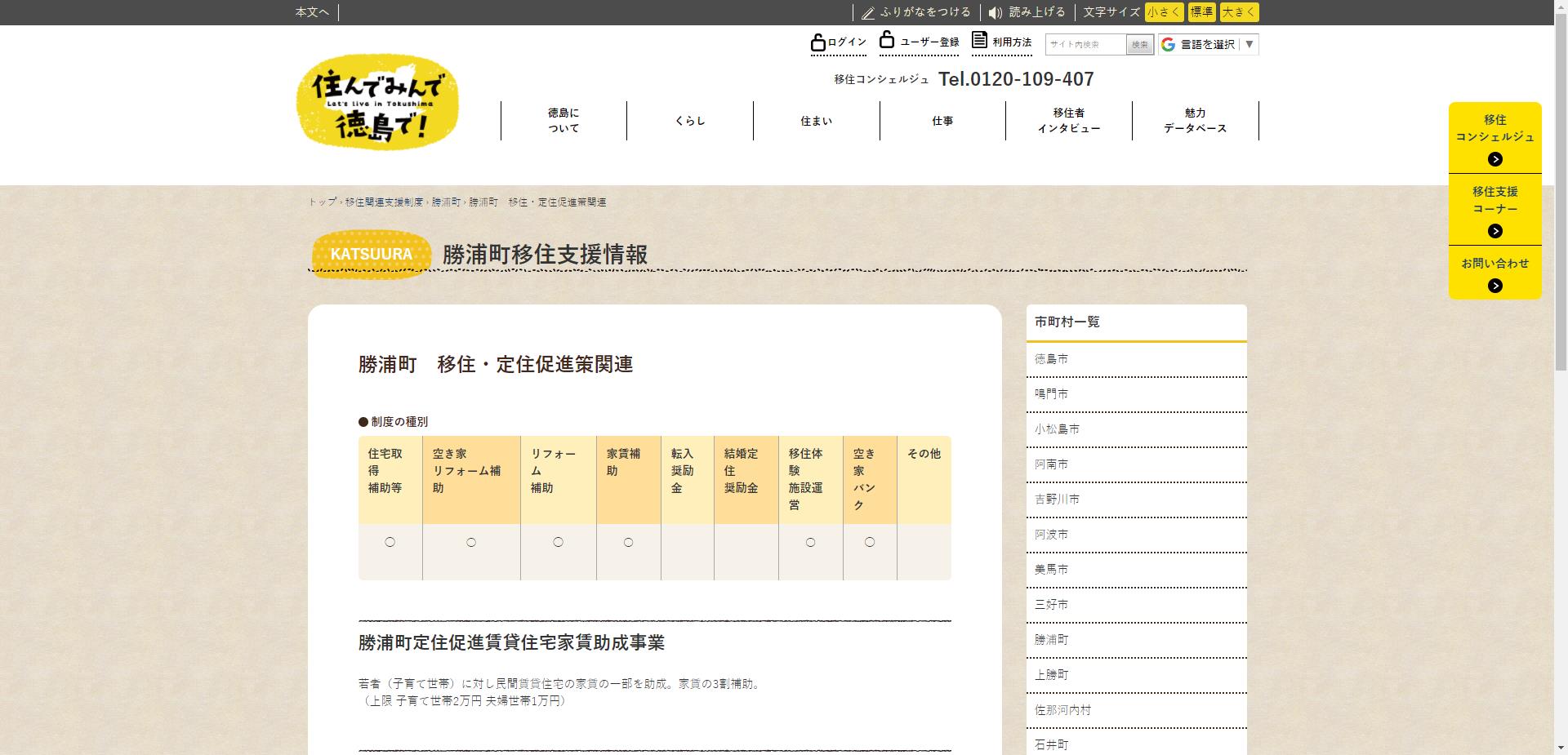Set text size to 小さく
This screenshot has height=755, width=1568.
point(1164,12)
